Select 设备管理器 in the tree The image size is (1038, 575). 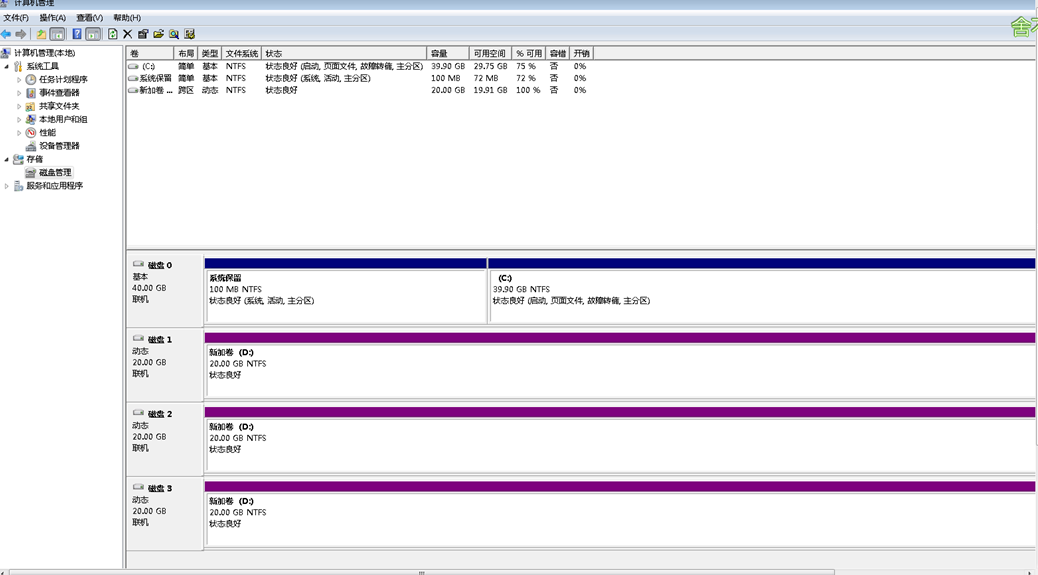[x=60, y=146]
